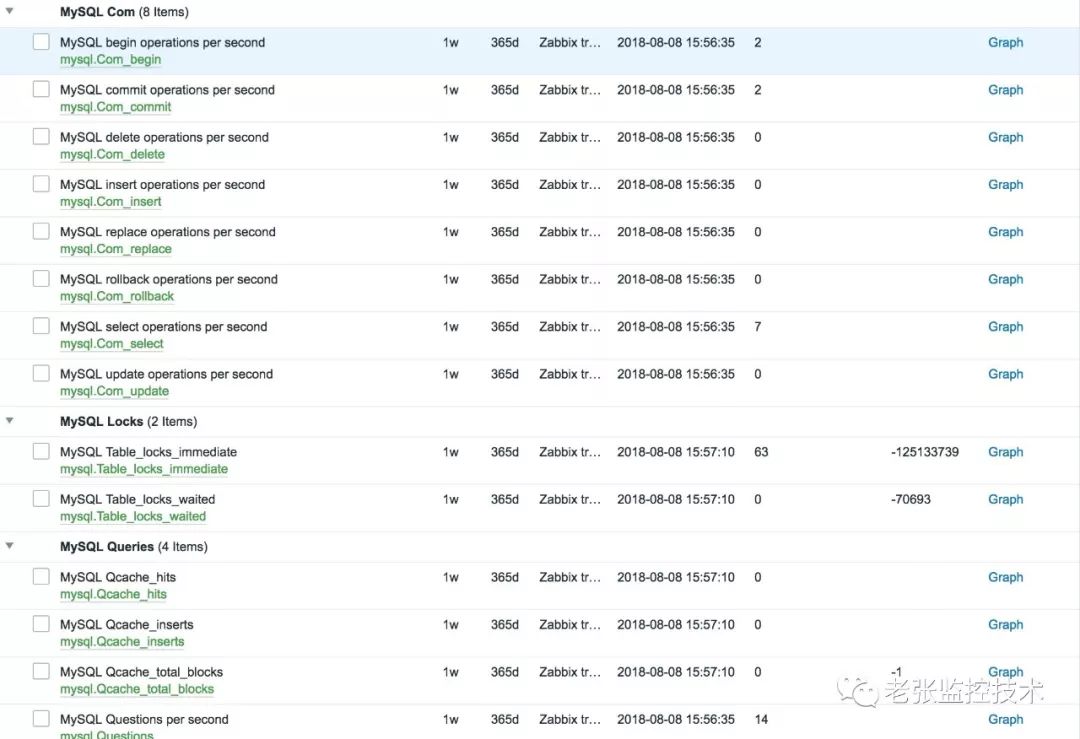Click last value 63 for Table_locks_immediate

tap(761, 452)
